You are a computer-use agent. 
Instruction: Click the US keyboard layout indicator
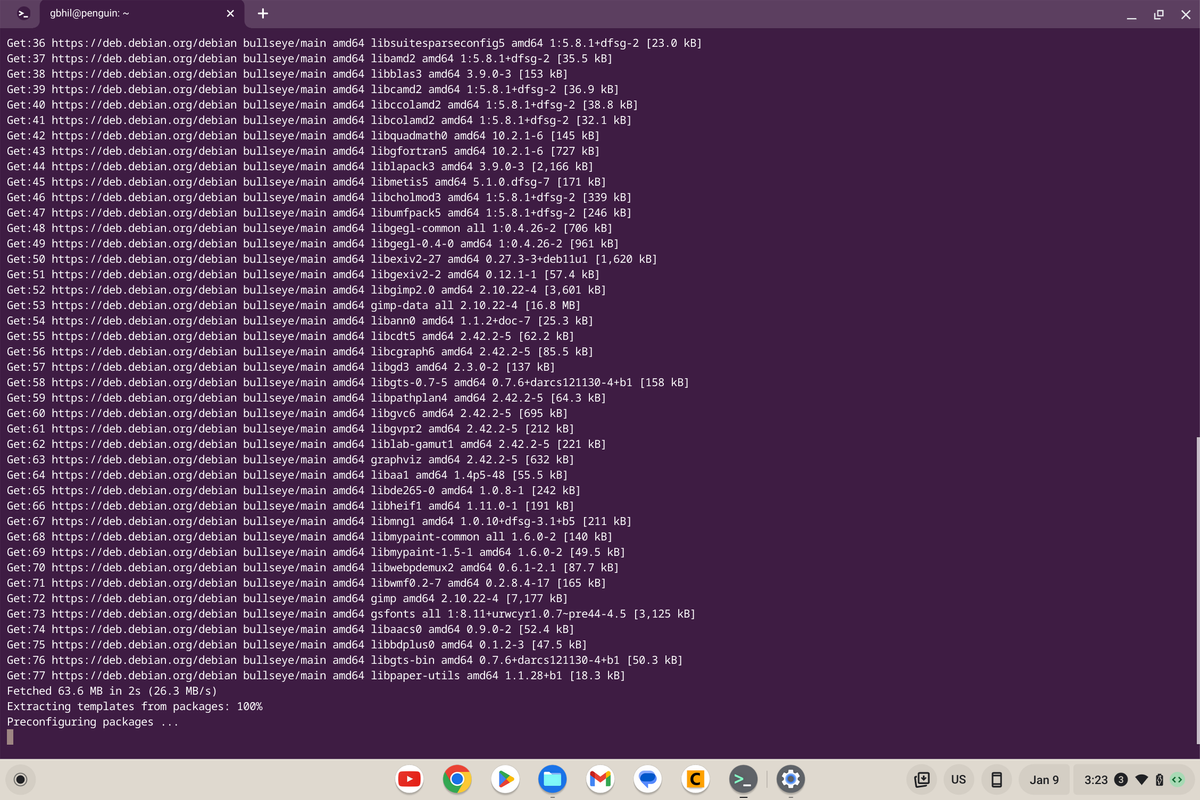pos(958,779)
